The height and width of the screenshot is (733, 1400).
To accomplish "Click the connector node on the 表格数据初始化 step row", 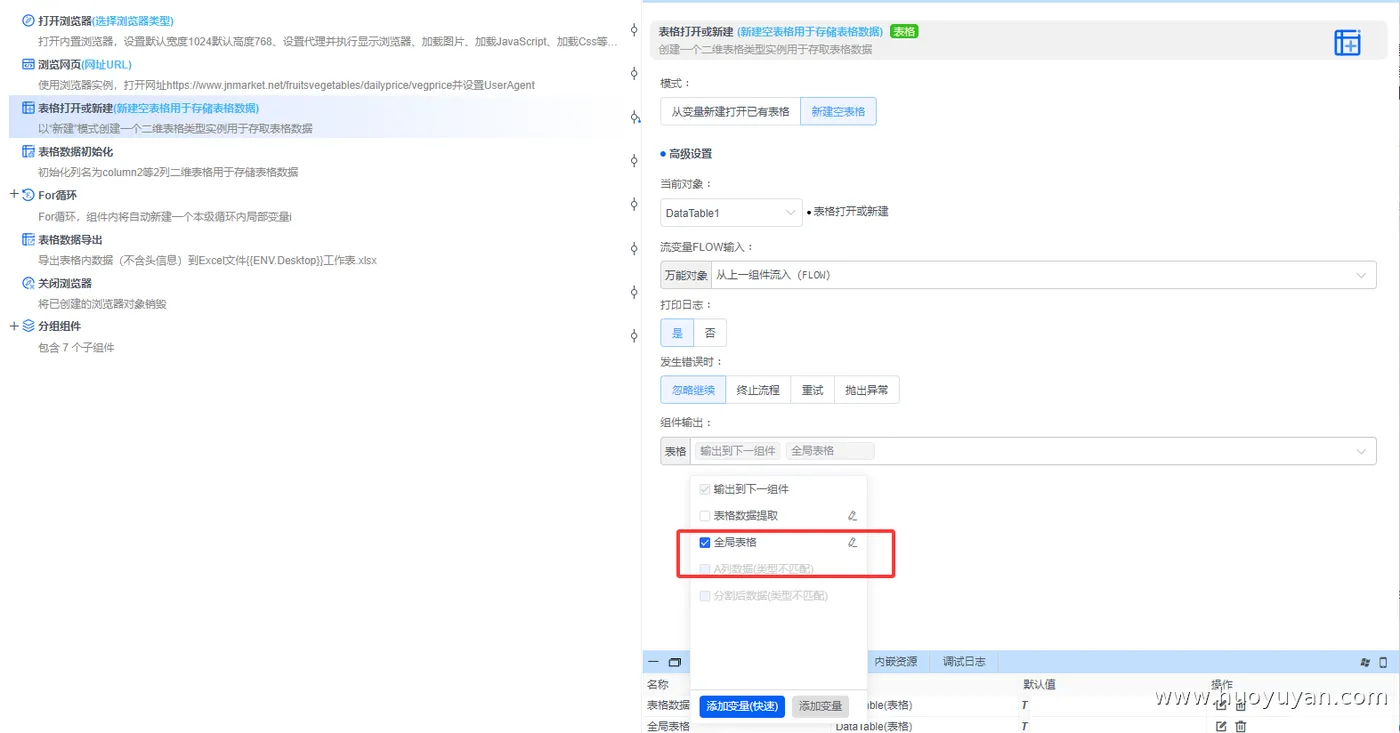I will (x=634, y=160).
